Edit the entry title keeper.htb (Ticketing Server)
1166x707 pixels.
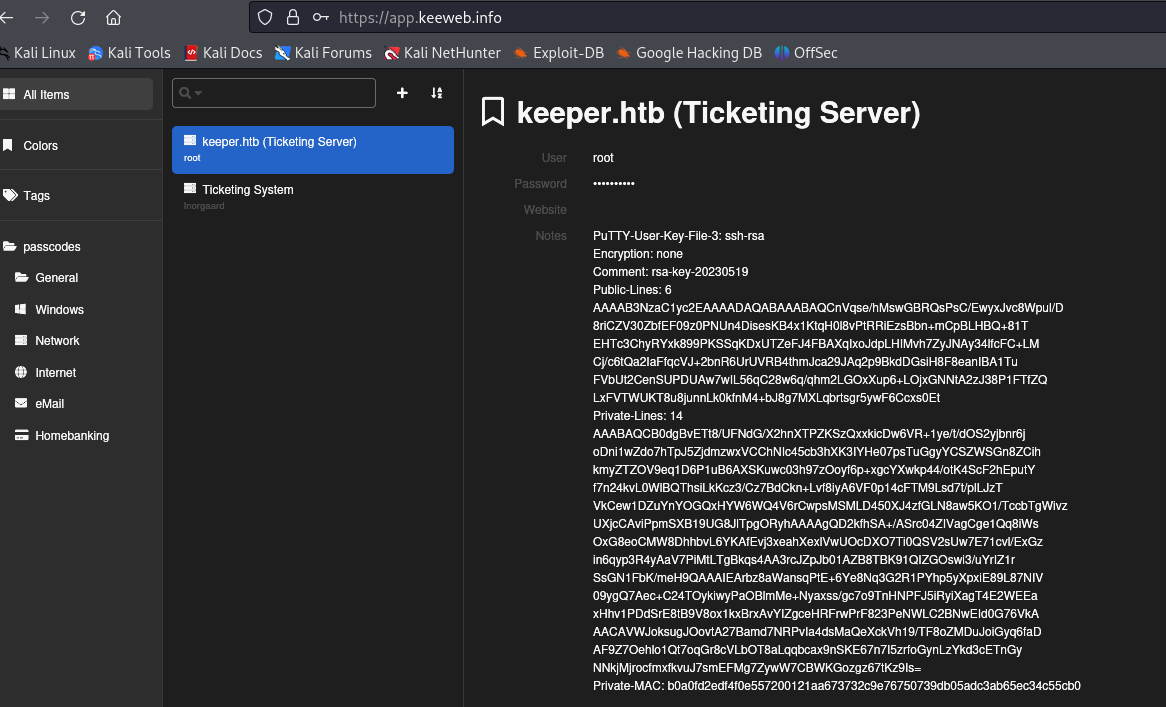(718, 112)
